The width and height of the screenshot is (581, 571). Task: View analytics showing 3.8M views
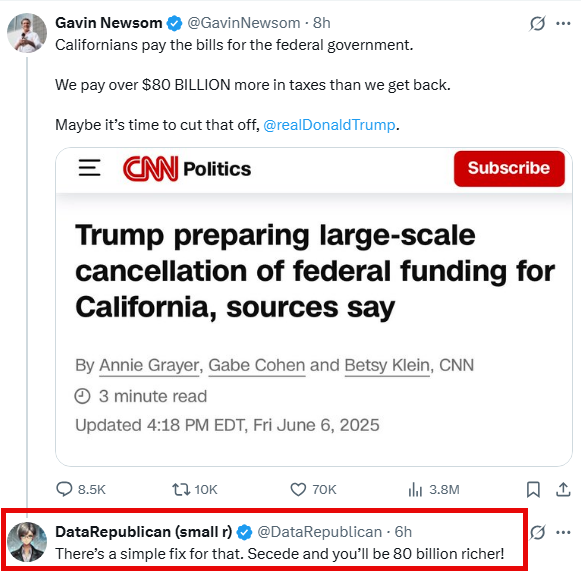pyautogui.click(x=415, y=489)
